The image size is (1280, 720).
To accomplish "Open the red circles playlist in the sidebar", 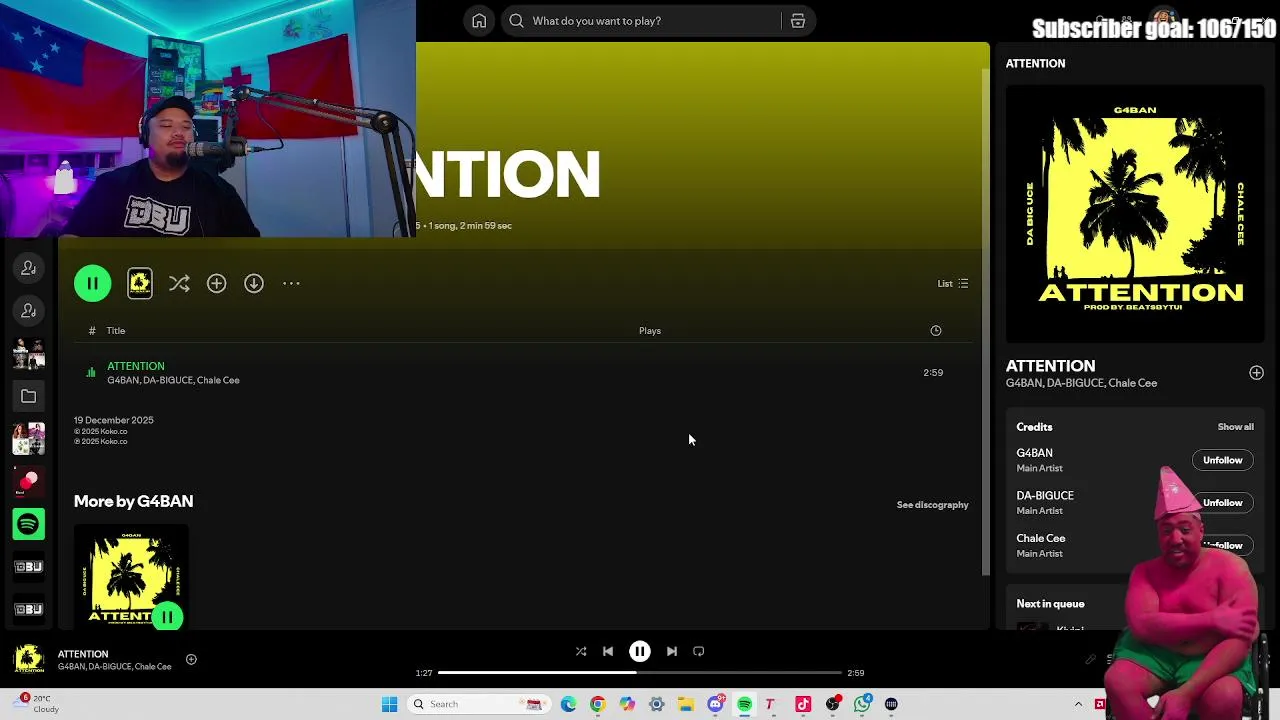I will point(28,482).
